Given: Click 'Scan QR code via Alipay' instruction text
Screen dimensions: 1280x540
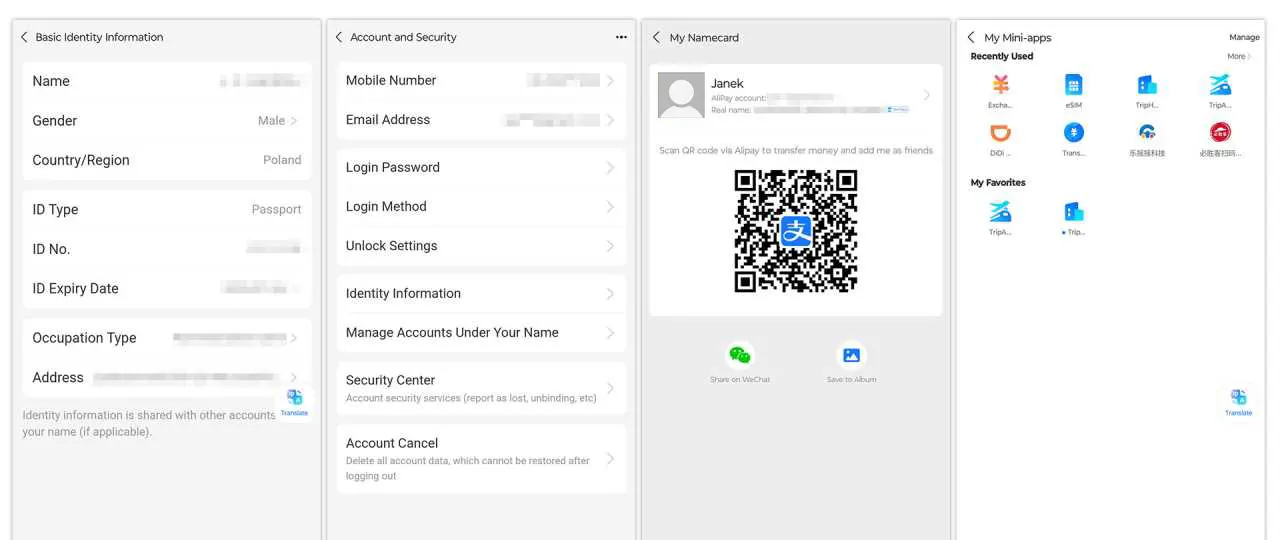Looking at the screenshot, I should [x=796, y=150].
